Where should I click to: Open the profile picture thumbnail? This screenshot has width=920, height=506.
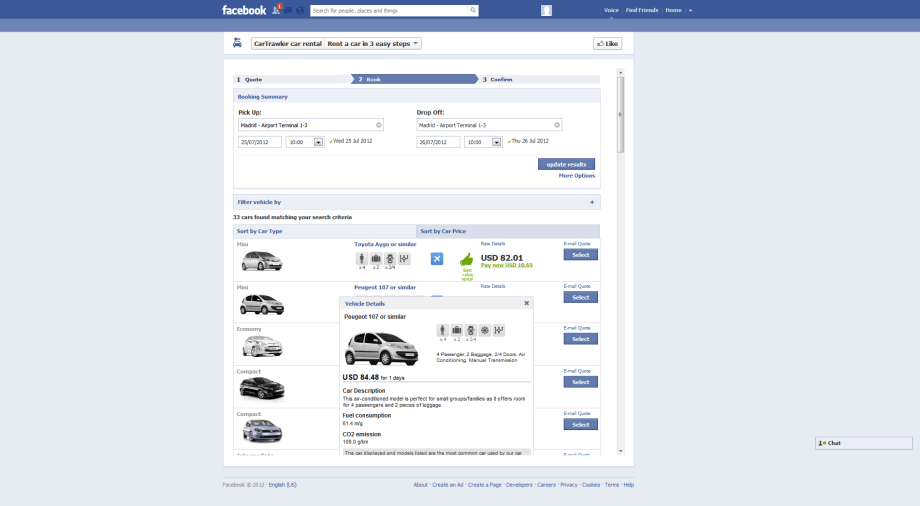[x=546, y=10]
